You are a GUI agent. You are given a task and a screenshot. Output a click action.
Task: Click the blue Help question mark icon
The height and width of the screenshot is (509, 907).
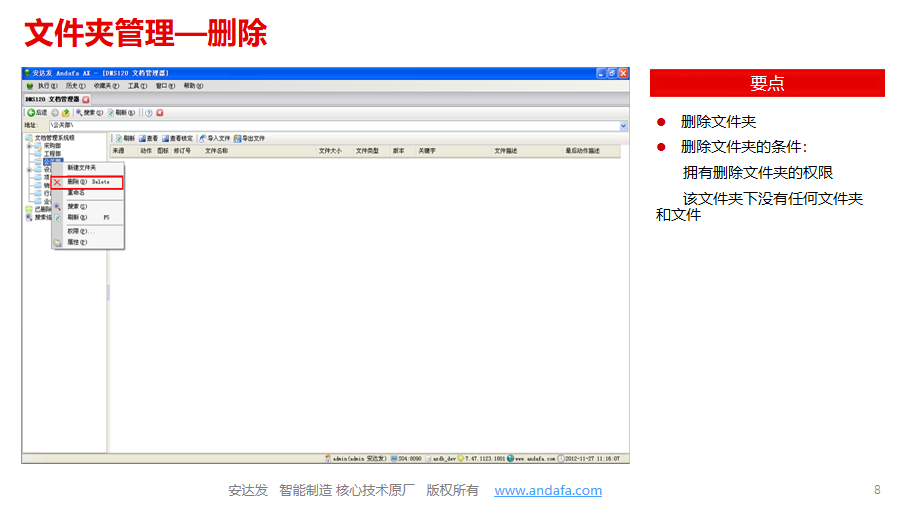(x=148, y=113)
